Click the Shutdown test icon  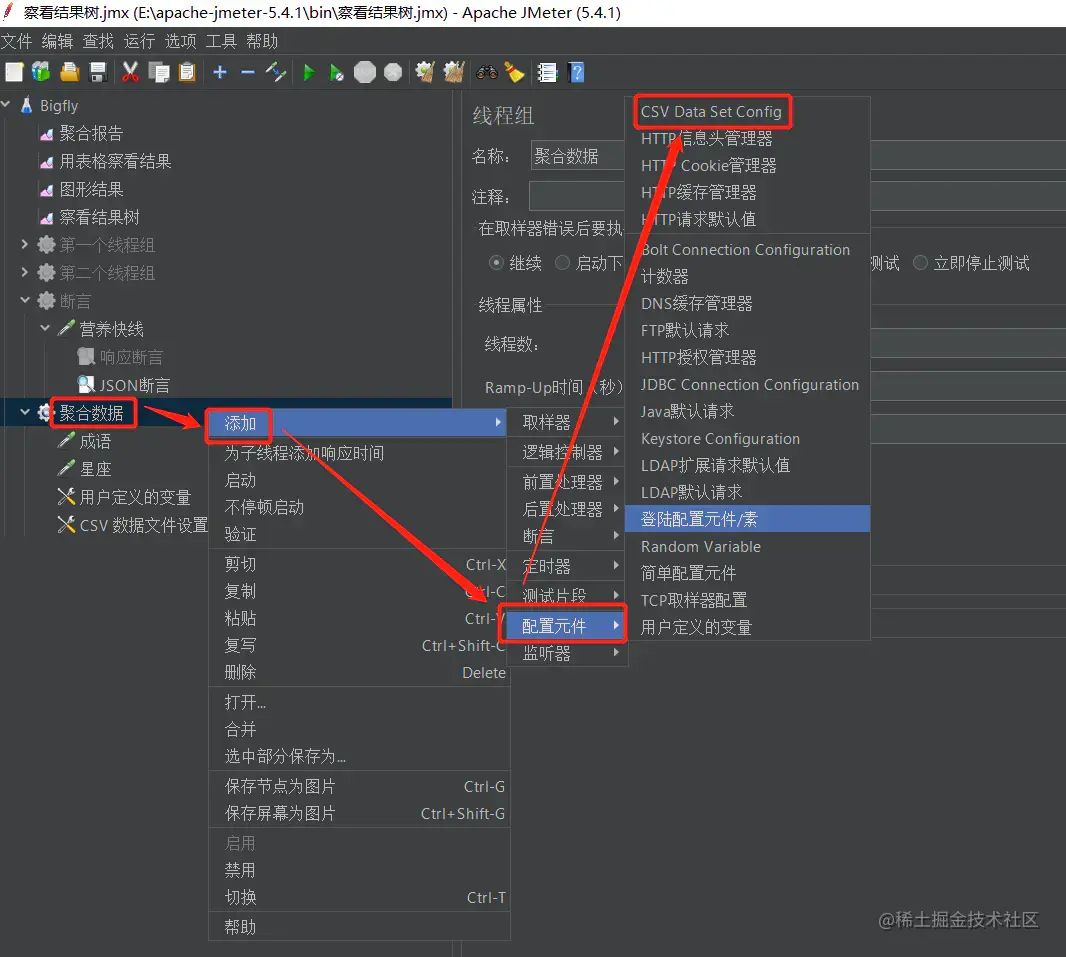393,72
